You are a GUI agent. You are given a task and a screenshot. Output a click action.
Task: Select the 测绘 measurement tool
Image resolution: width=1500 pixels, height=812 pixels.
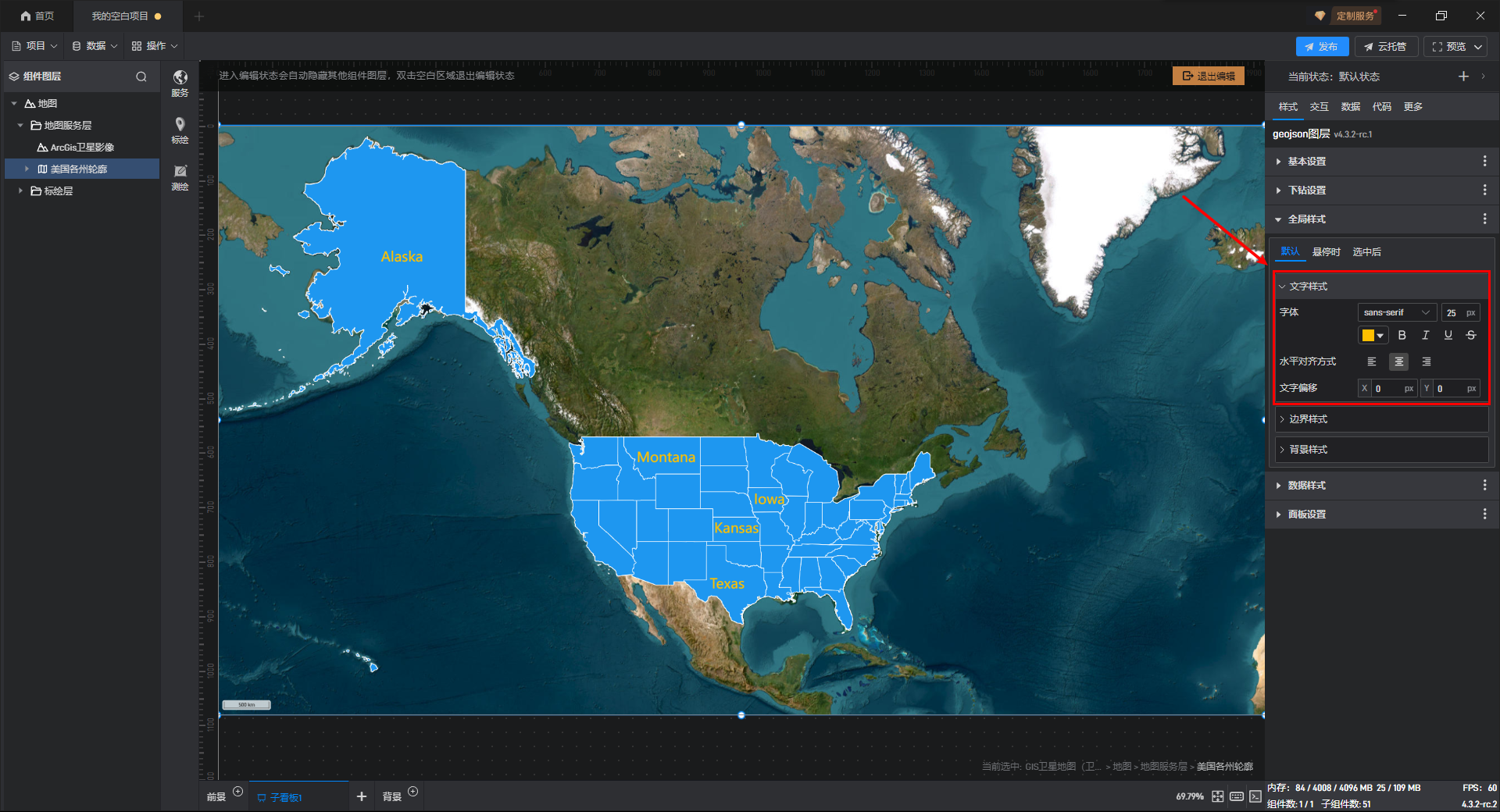(180, 176)
